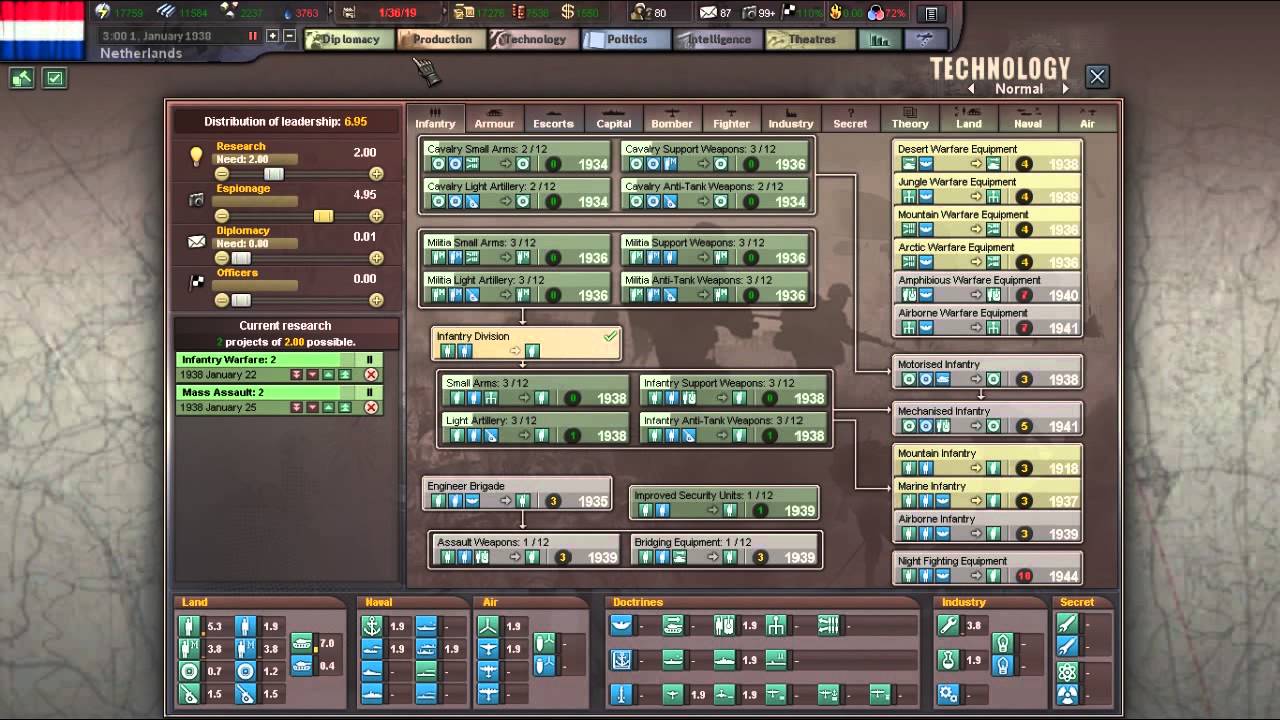Open the Escorts technology tab
The height and width of the screenshot is (720, 1280).
[553, 118]
